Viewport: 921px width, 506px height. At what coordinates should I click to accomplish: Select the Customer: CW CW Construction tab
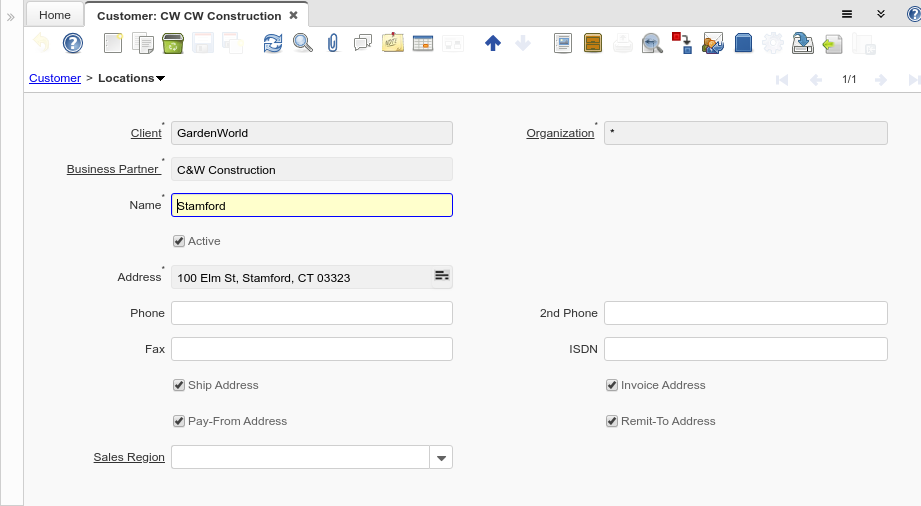(x=188, y=16)
